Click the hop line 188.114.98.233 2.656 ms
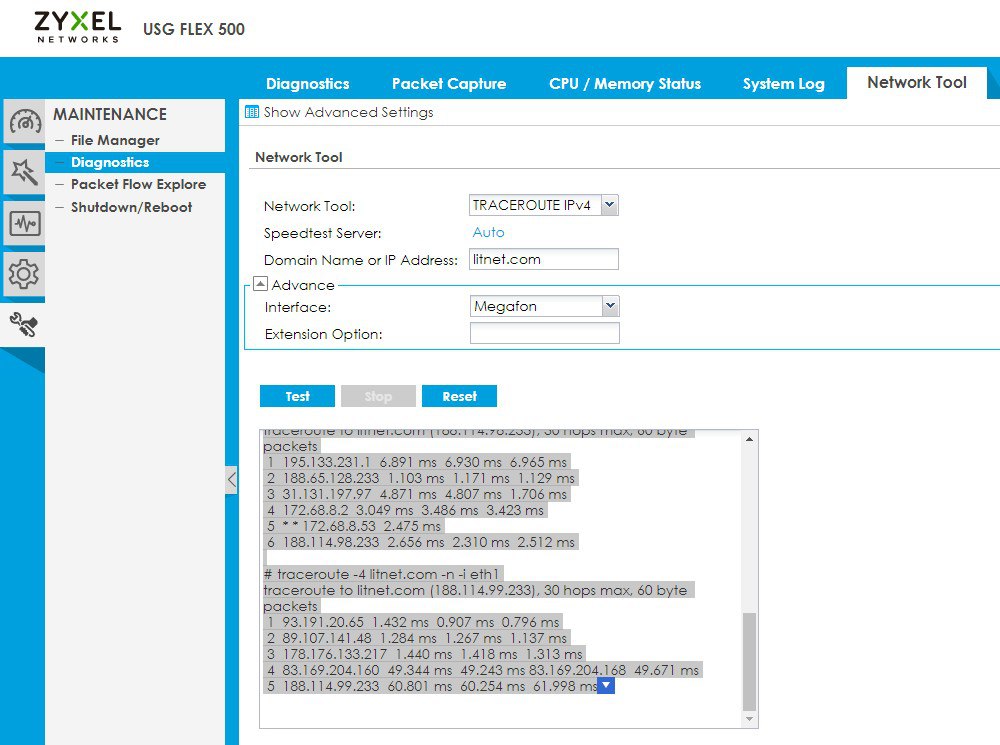Screen dimensions: 1000x745 coord(421,542)
